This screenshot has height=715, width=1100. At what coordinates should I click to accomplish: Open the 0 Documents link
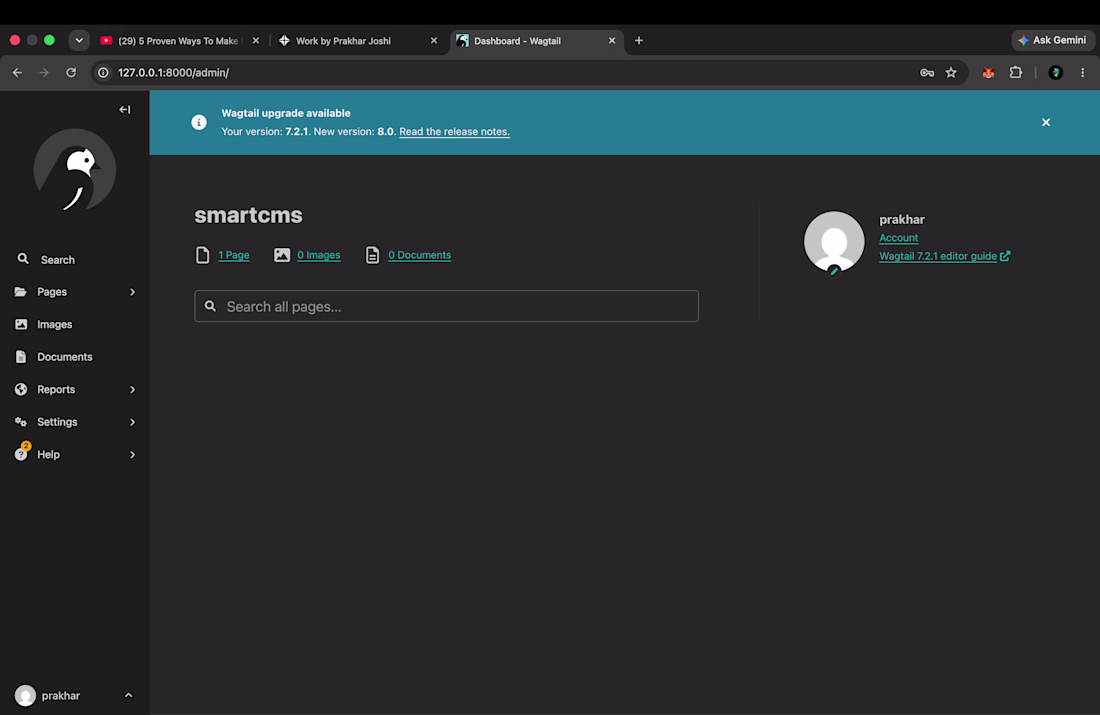[x=420, y=255]
